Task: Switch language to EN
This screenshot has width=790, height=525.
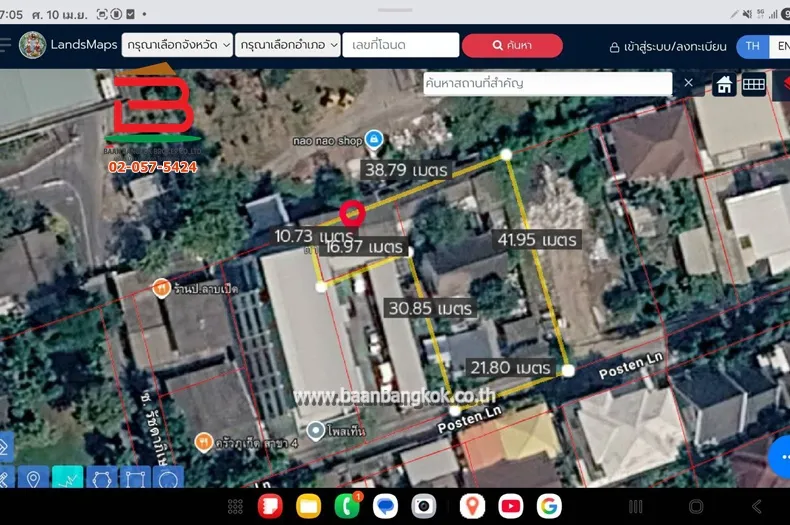Action: coord(780,46)
